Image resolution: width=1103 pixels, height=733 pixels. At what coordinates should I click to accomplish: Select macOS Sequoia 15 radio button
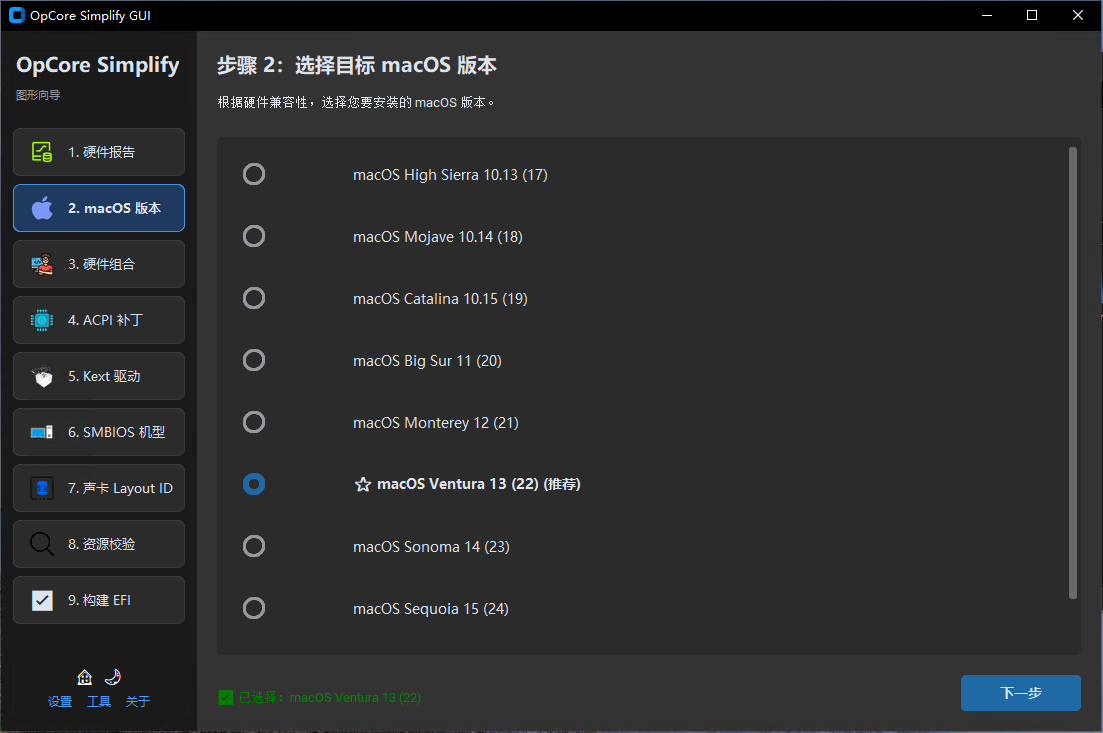(x=254, y=607)
